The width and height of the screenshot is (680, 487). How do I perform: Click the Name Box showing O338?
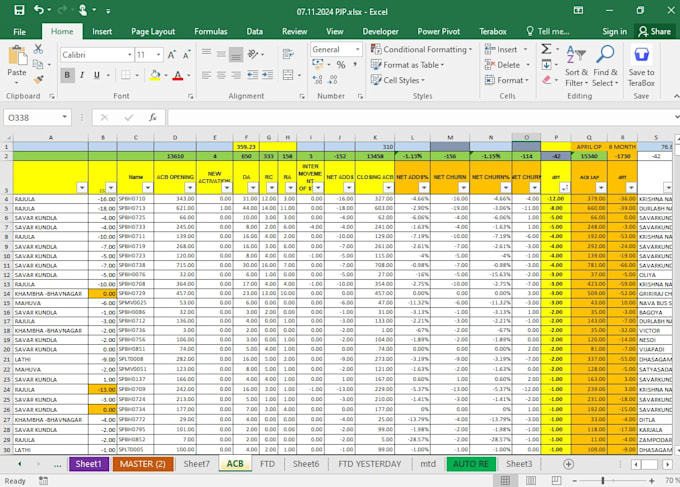pyautogui.click(x=37, y=118)
